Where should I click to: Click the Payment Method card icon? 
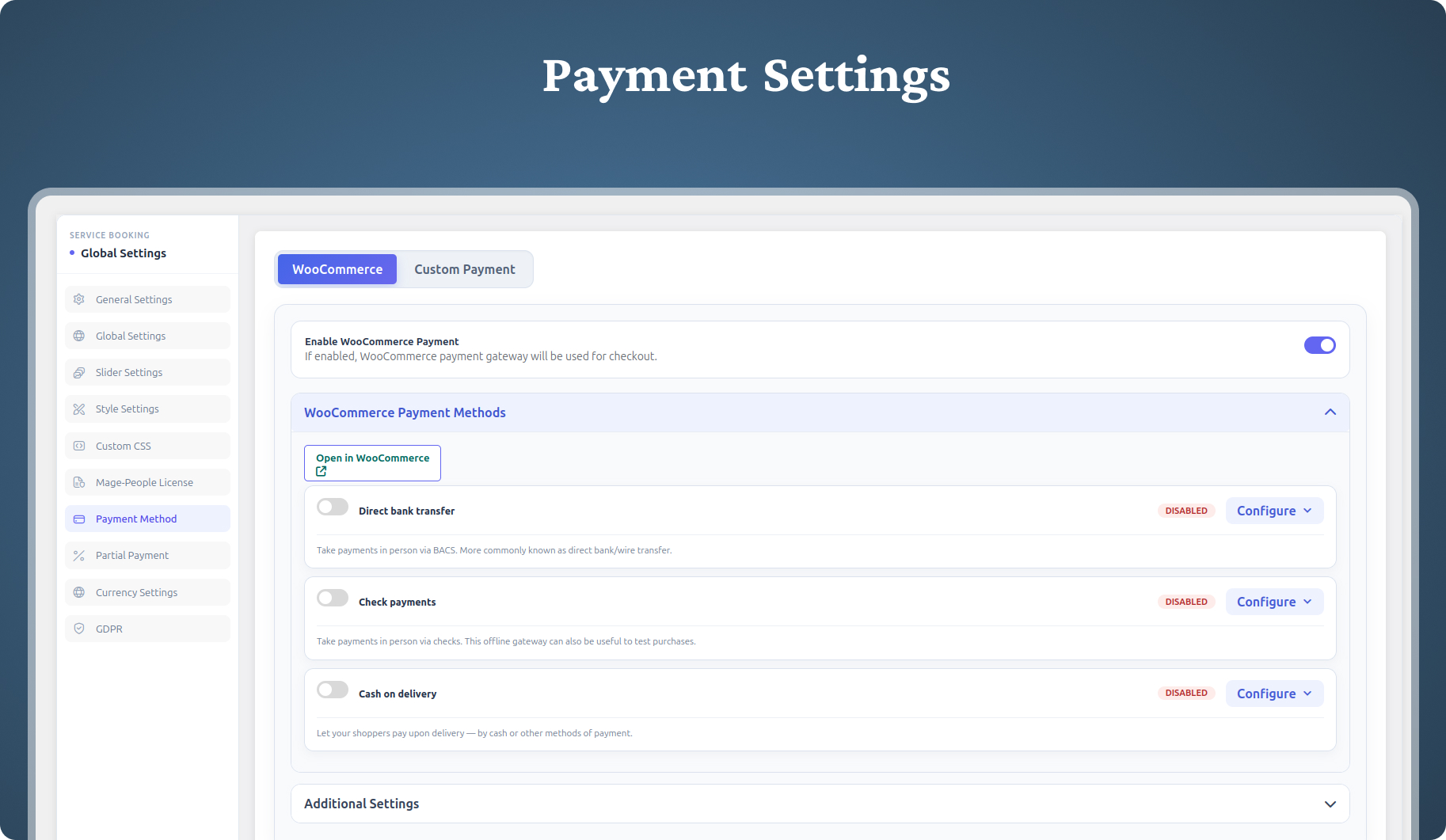coord(79,519)
